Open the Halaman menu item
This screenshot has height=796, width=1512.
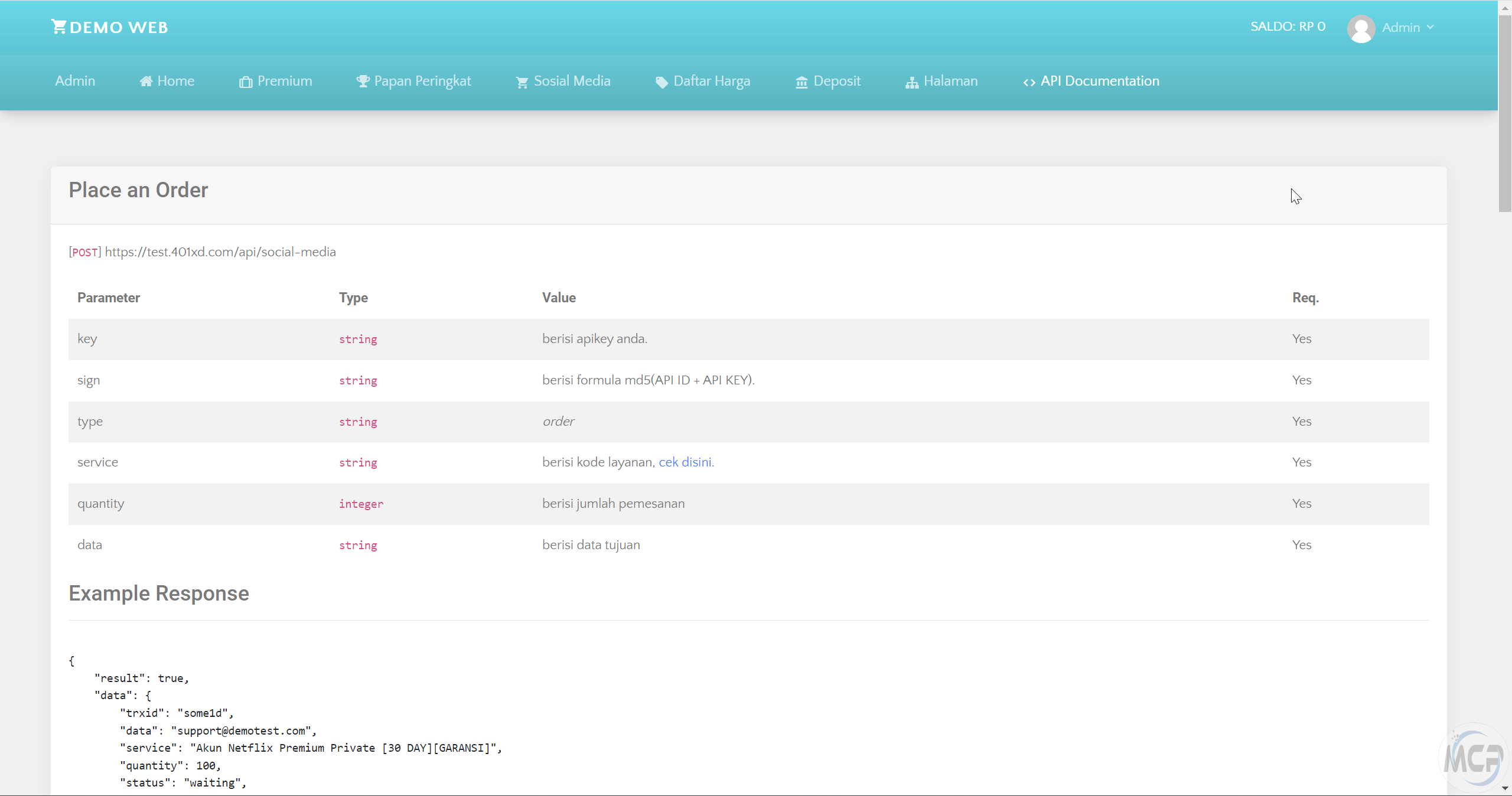pyautogui.click(x=950, y=81)
